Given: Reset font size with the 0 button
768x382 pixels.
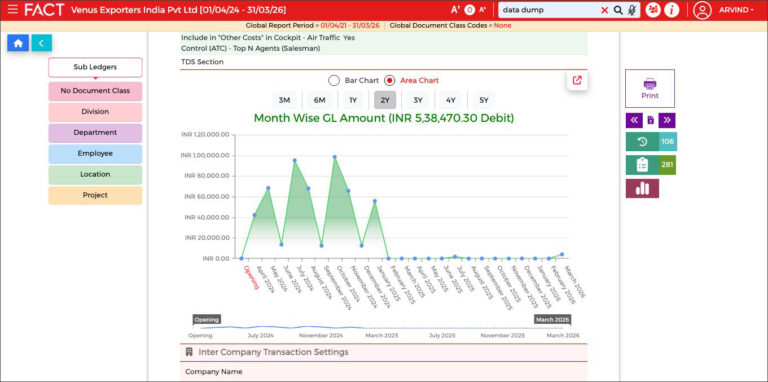Looking at the screenshot, I should (x=469, y=10).
